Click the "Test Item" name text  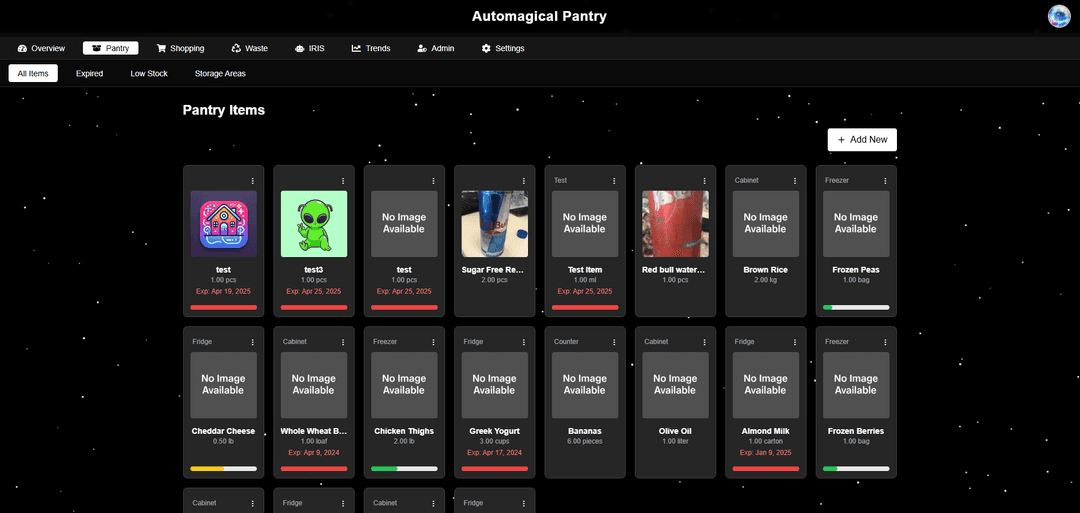(x=585, y=270)
